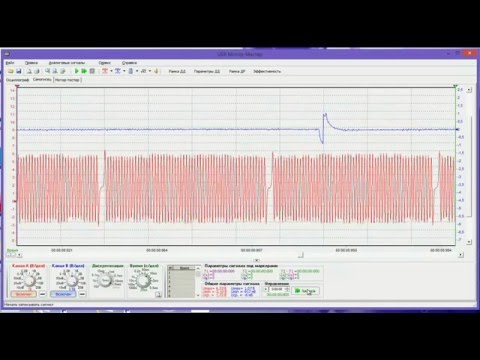Switch to the Самописец tab

click(x=42, y=80)
